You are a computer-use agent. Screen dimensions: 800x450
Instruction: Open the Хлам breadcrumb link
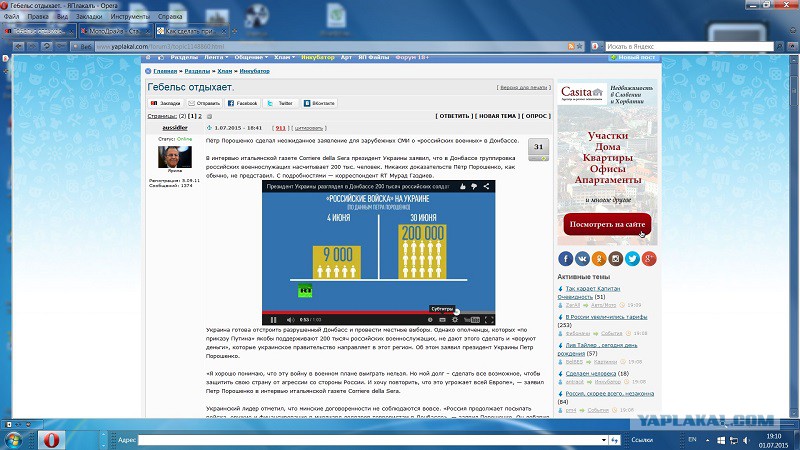(x=224, y=71)
